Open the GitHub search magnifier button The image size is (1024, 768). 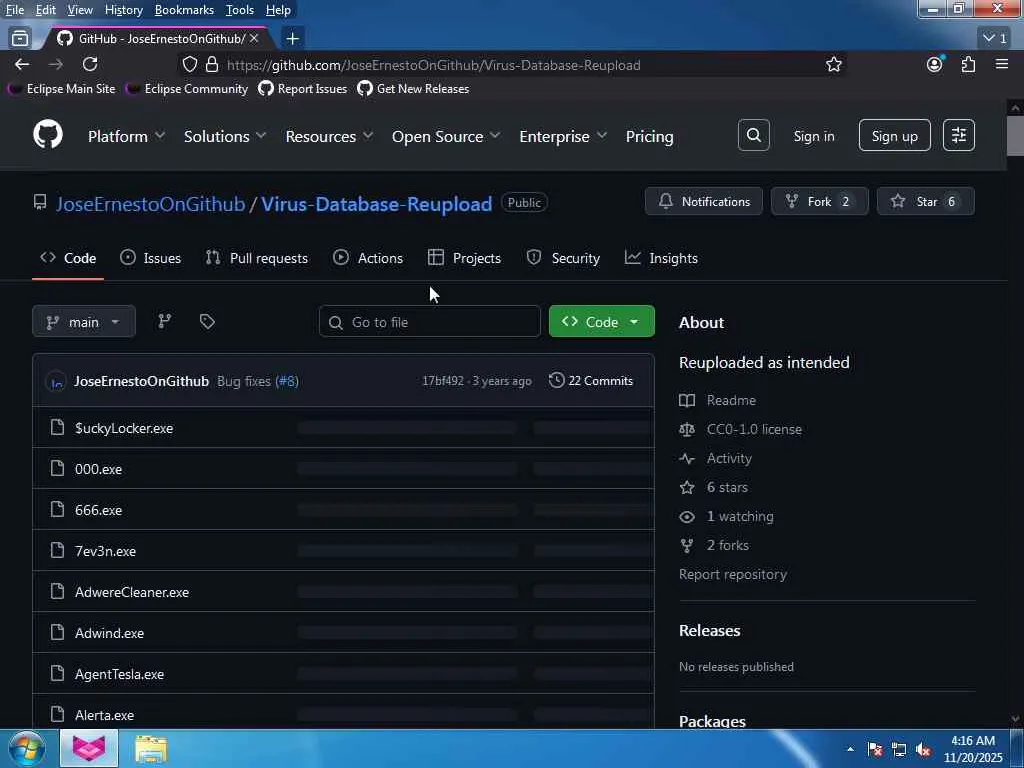pyautogui.click(x=754, y=135)
